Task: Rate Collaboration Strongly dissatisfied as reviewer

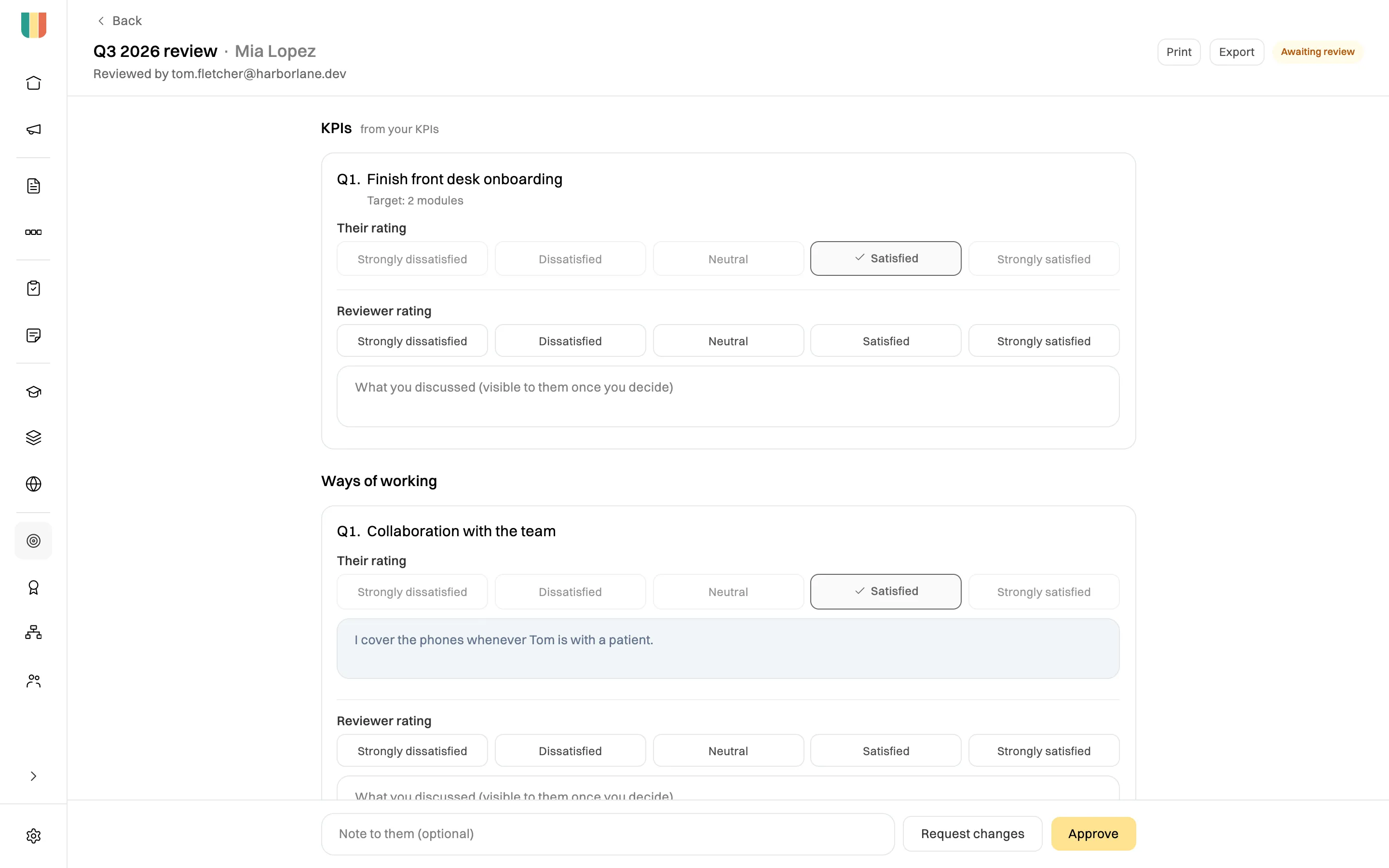Action: click(x=412, y=751)
